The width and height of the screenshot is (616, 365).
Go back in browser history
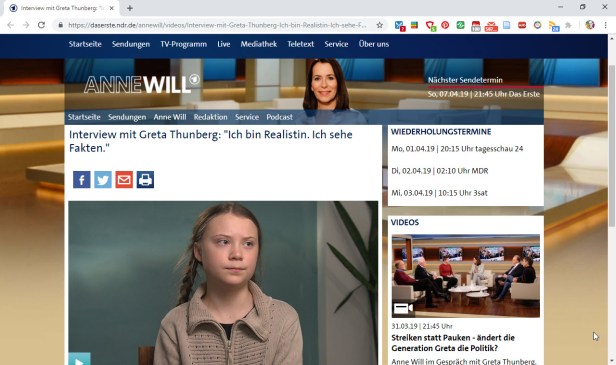(x=11, y=25)
